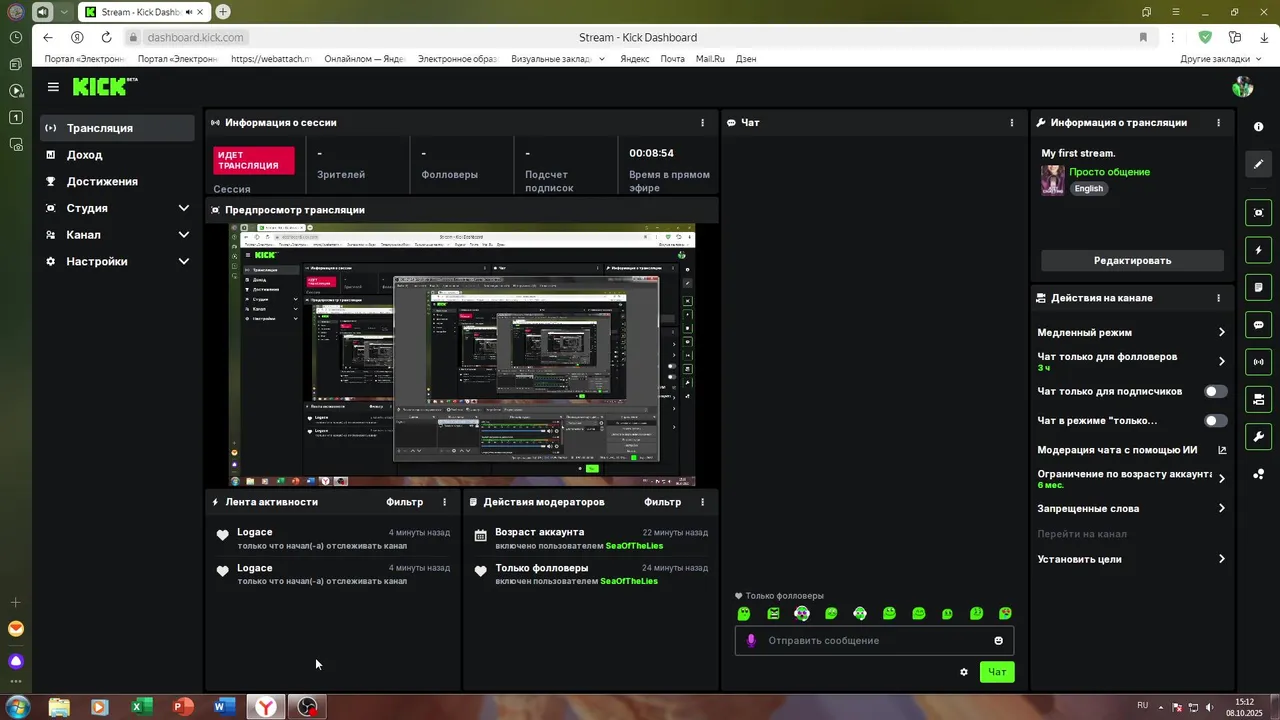
Task: Open account age restriction options arrow
Action: pos(1221,479)
